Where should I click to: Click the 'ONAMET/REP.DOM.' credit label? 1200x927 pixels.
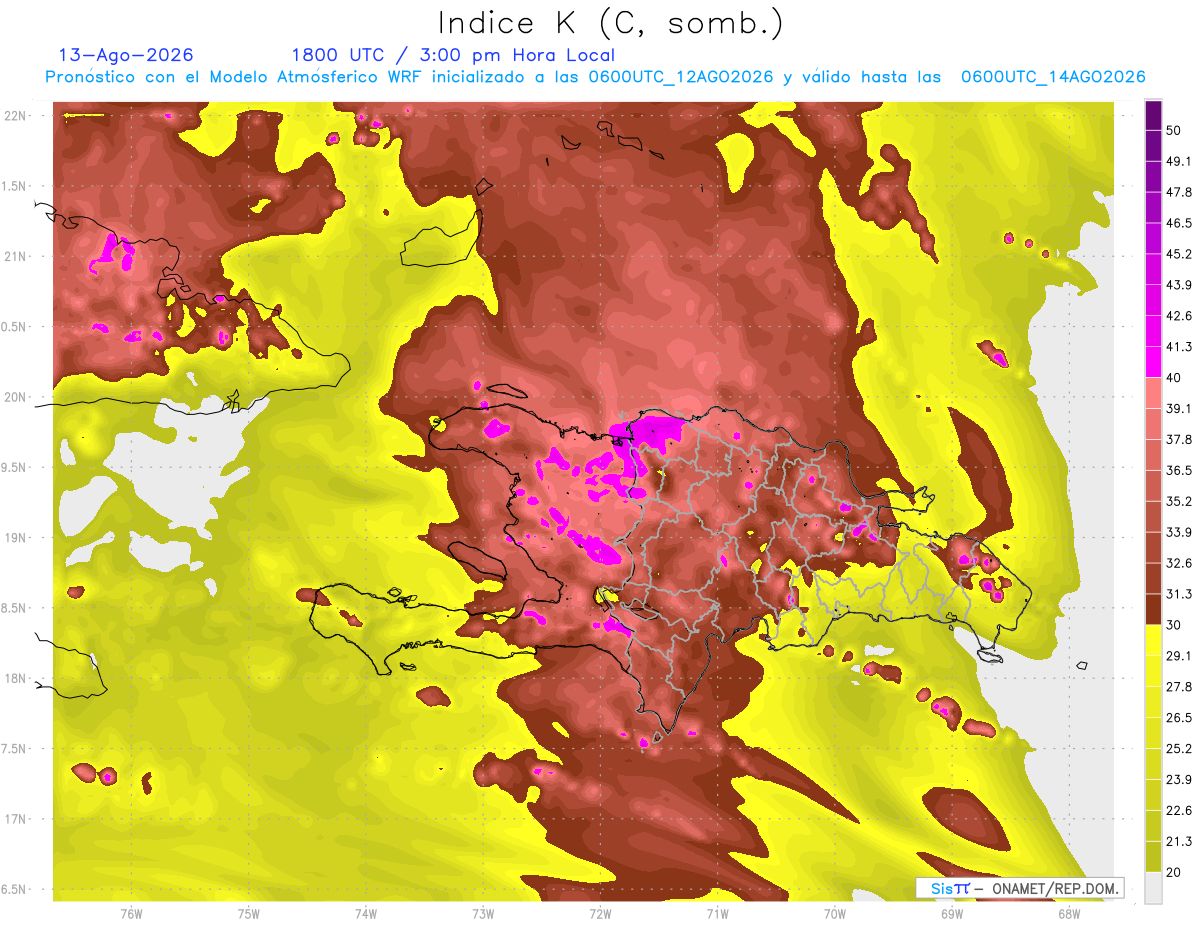1054,888
